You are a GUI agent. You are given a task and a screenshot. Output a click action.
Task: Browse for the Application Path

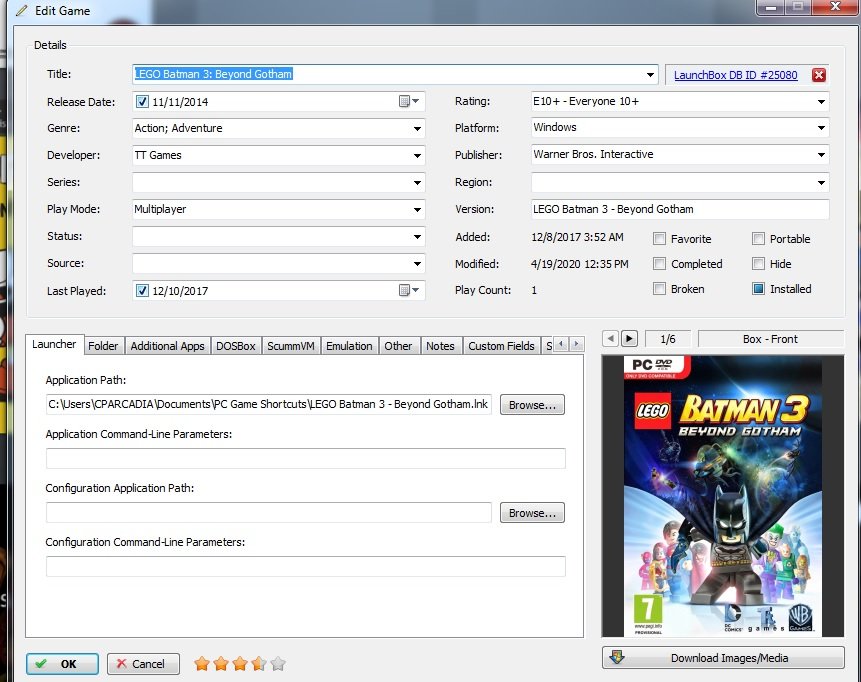[x=532, y=405]
